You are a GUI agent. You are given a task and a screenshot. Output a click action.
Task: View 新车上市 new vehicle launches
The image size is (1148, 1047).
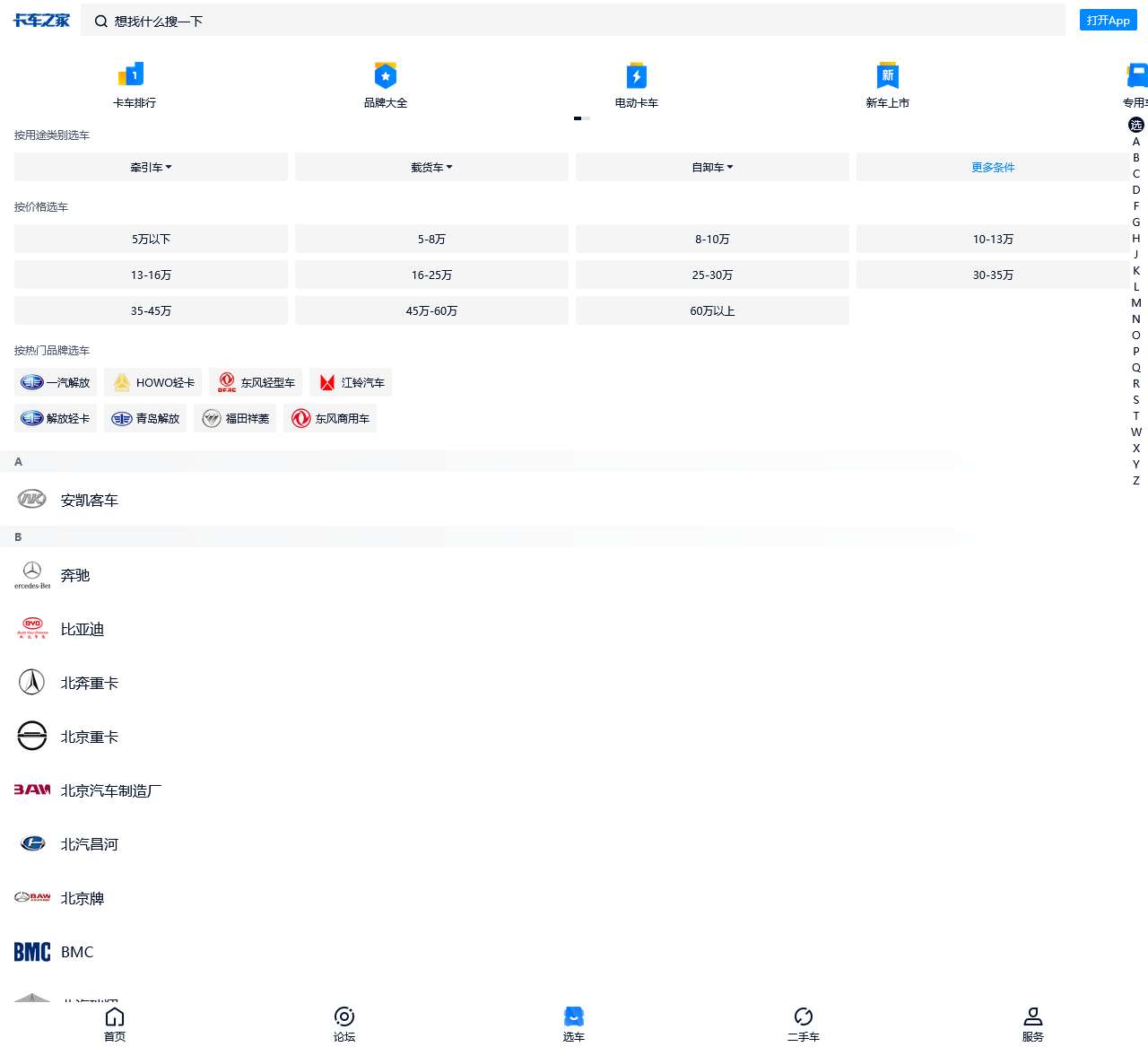(x=887, y=85)
